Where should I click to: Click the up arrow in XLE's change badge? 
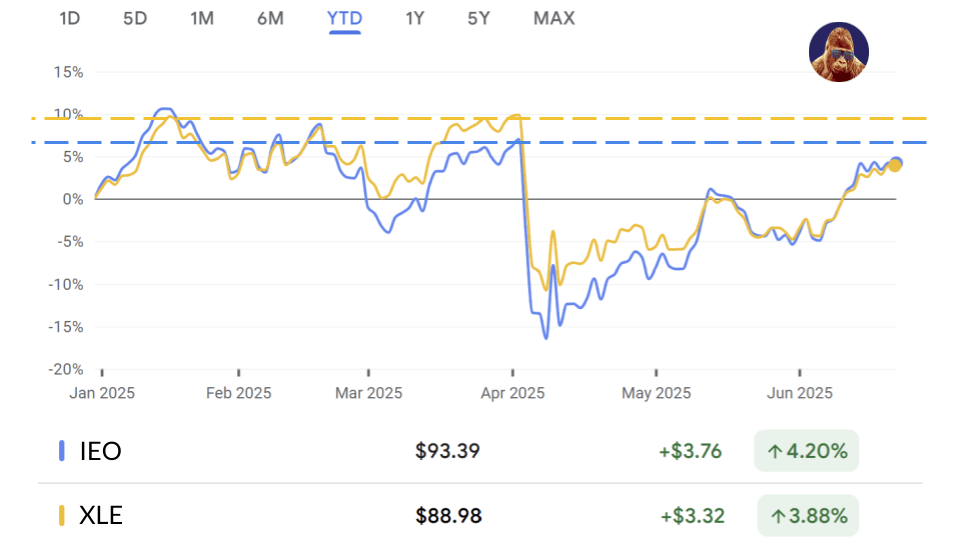(x=777, y=516)
